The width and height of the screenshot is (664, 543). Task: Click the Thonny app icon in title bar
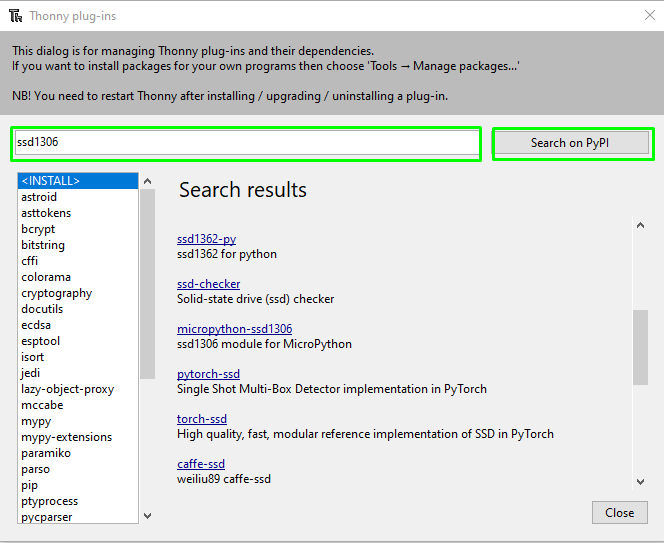(x=16, y=16)
